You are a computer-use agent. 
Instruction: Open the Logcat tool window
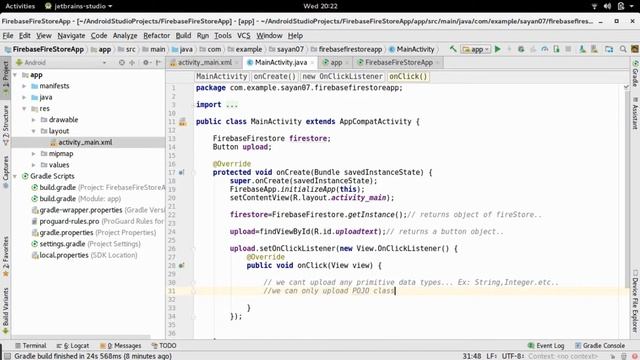73,346
